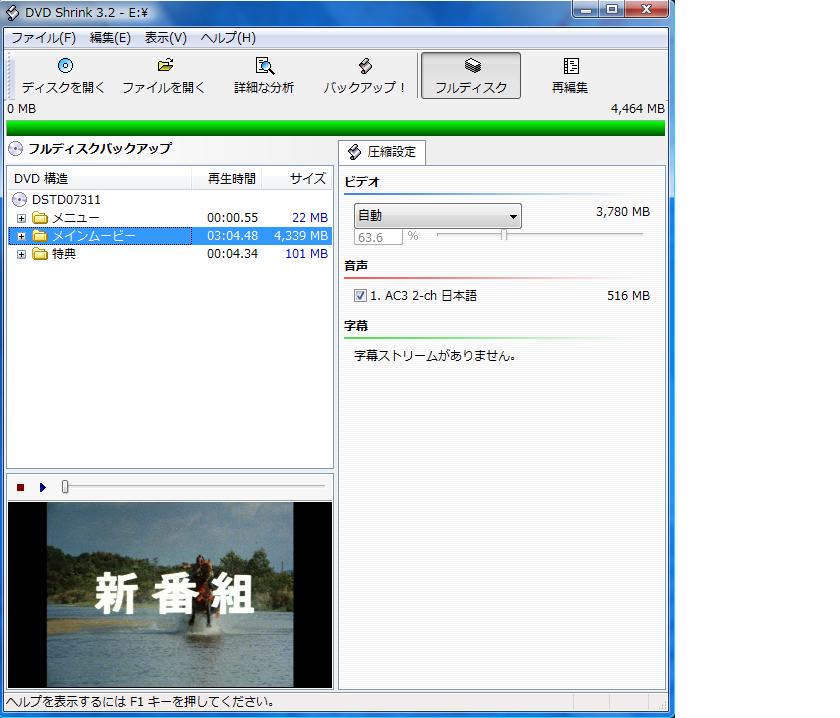This screenshot has width=840, height=718.
Task: Select the DSTD07311 disc root item
Action: [66, 200]
